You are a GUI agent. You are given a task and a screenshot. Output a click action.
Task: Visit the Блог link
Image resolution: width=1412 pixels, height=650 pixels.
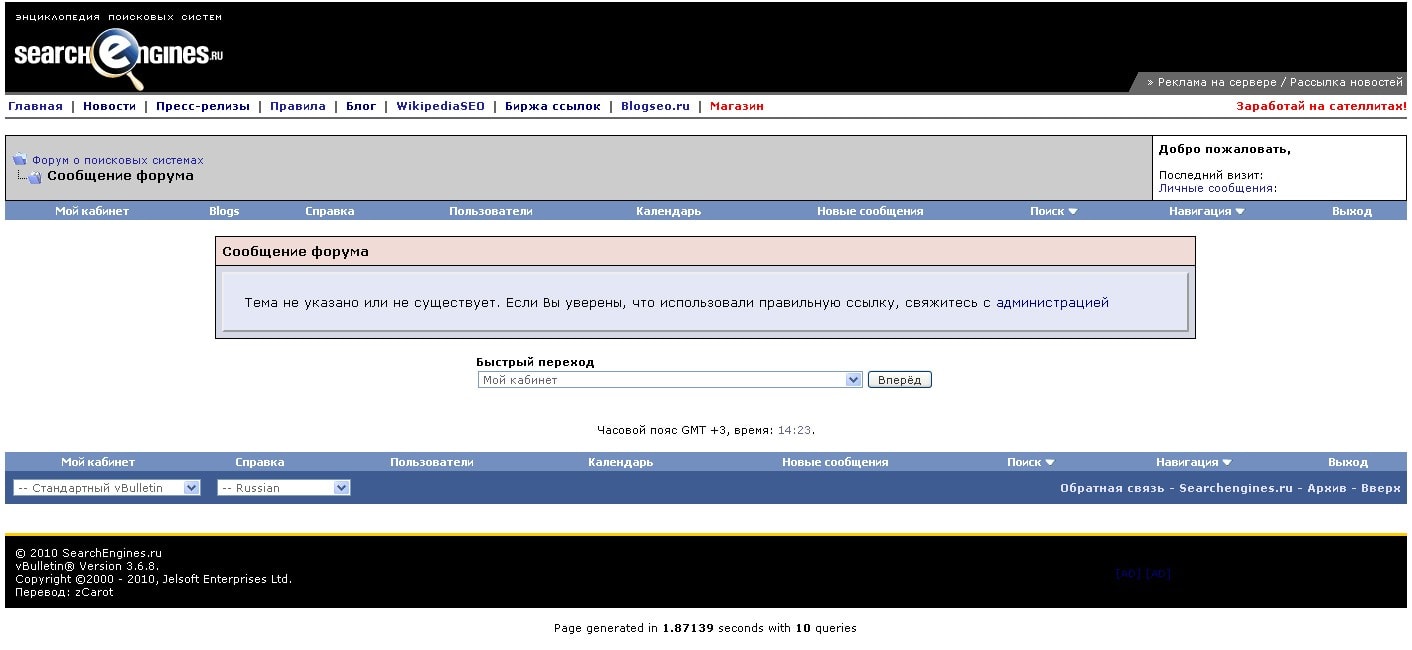pos(361,106)
